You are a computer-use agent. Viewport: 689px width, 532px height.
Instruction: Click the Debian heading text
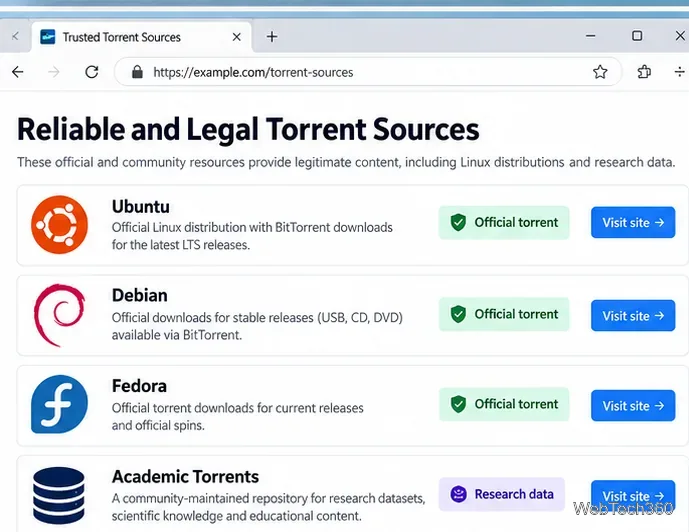[140, 295]
